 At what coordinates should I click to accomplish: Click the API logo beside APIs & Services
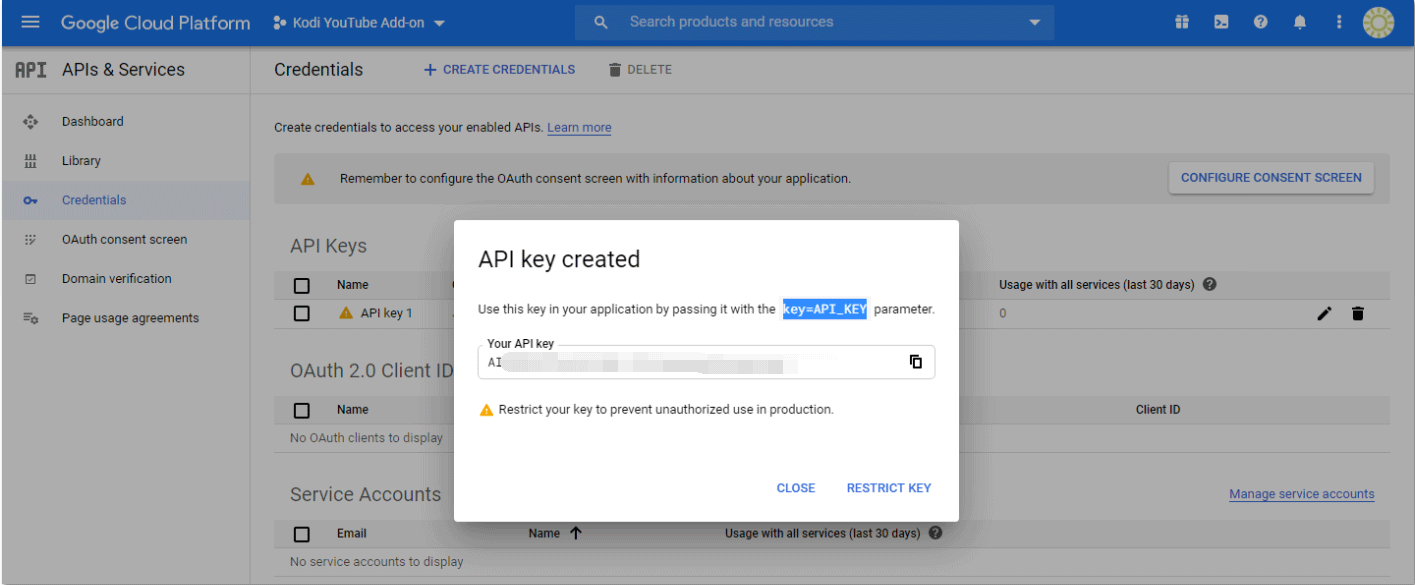(31, 70)
